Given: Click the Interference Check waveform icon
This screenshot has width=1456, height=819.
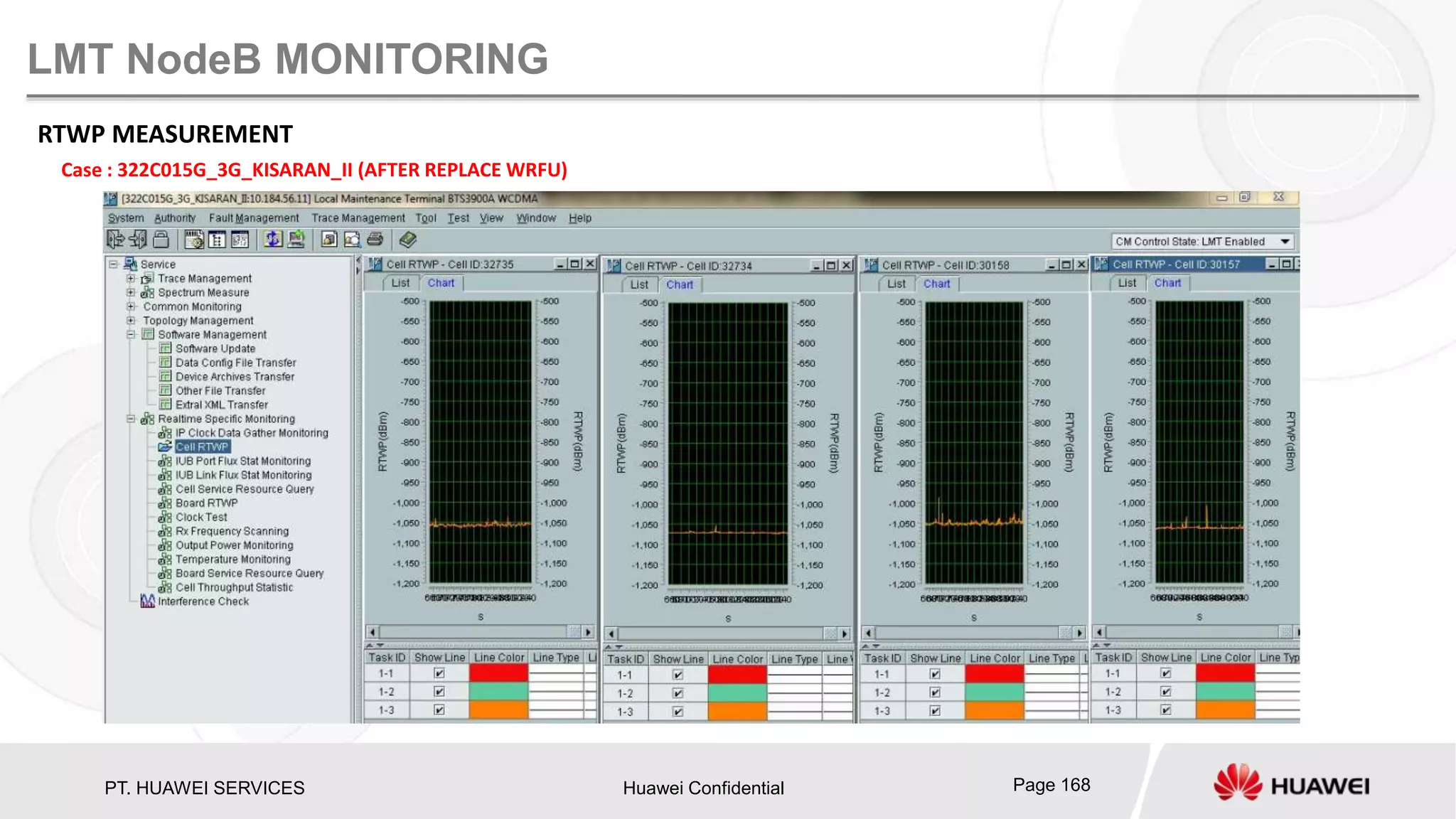Looking at the screenshot, I should (147, 601).
